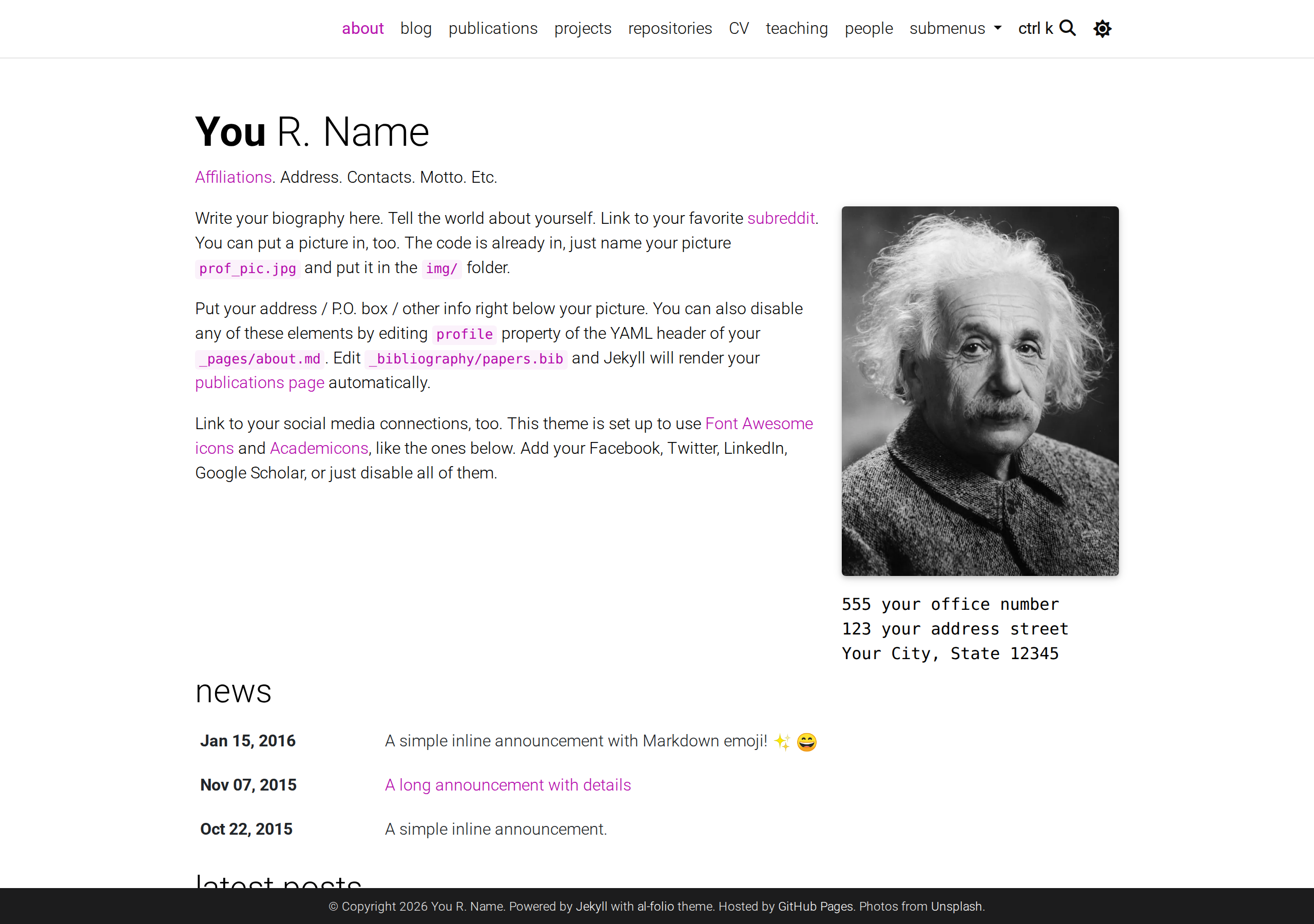1314x924 pixels.
Task: Visit the subreddit link
Action: click(781, 218)
